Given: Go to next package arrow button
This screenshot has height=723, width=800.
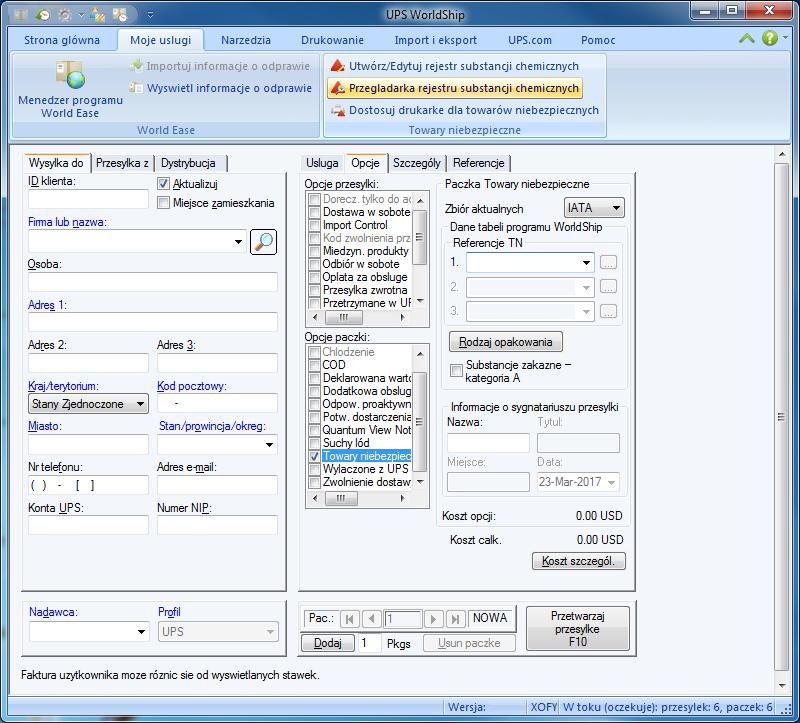Looking at the screenshot, I should (x=433, y=619).
